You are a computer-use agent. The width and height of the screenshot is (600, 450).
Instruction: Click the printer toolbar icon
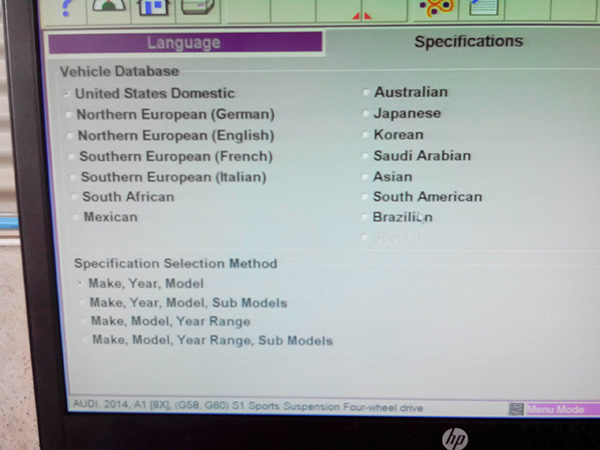coord(198,8)
